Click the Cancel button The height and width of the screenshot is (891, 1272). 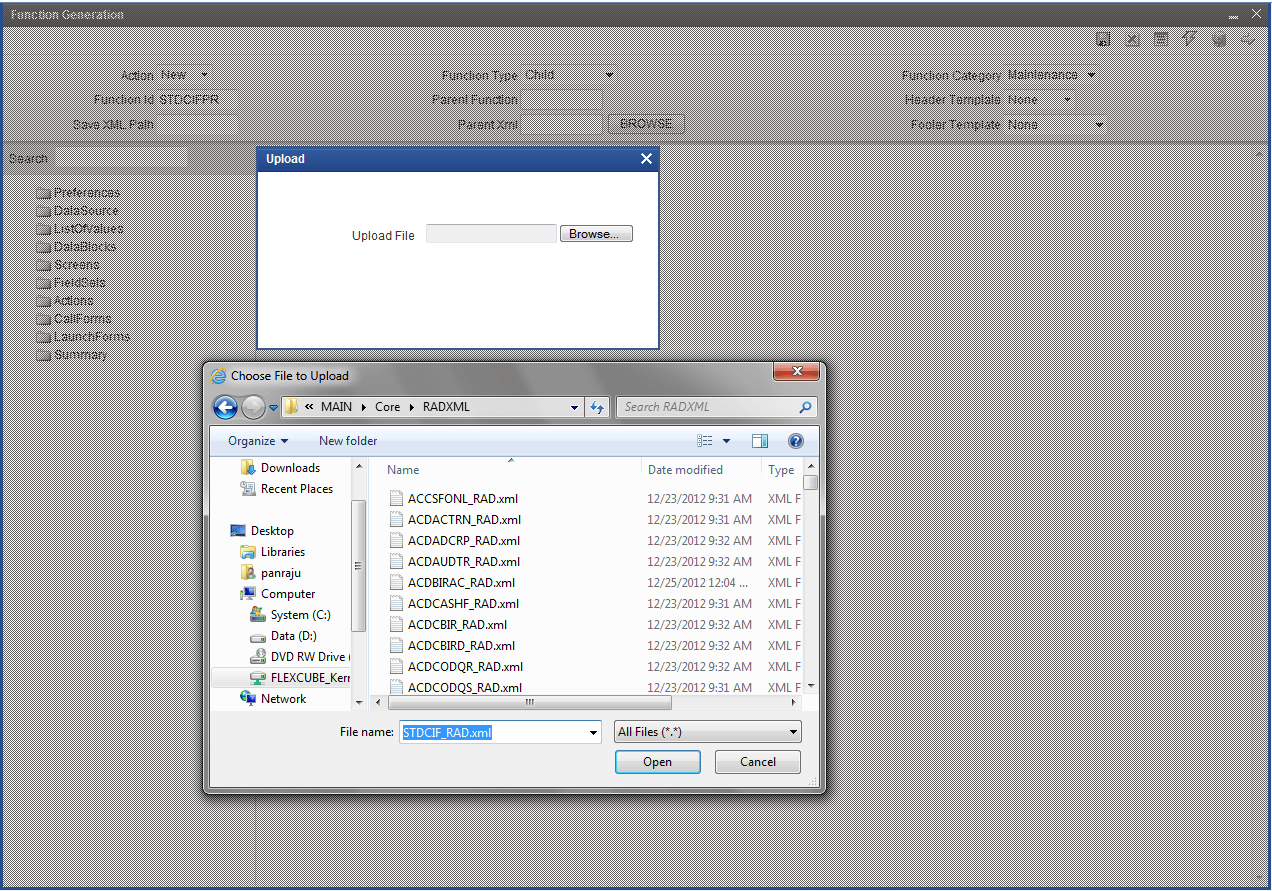(758, 762)
